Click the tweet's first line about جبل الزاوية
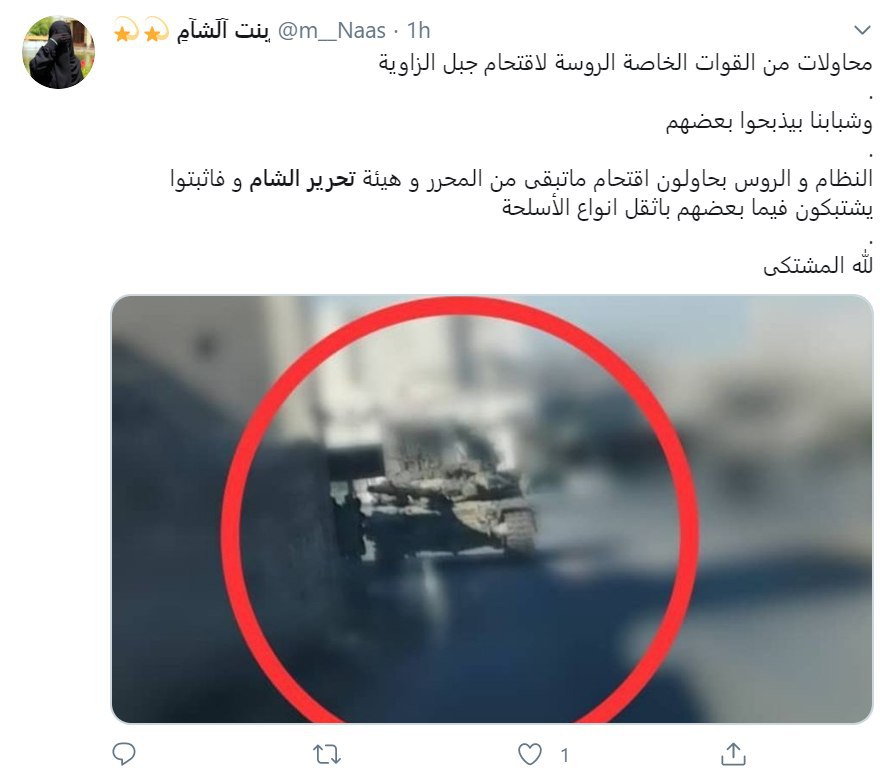Screen dimensions: 880x771 coord(625,63)
